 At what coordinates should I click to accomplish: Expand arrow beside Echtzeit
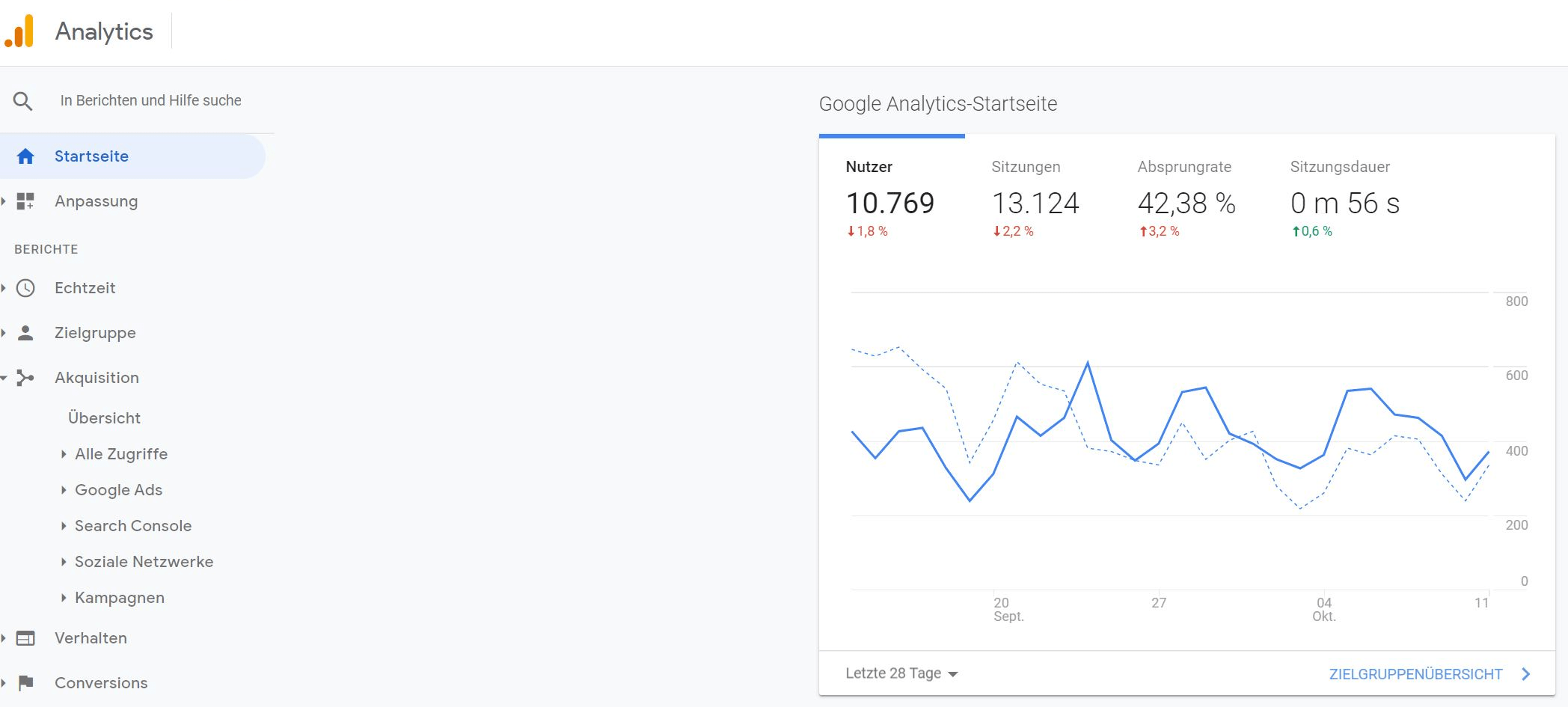pos(4,288)
